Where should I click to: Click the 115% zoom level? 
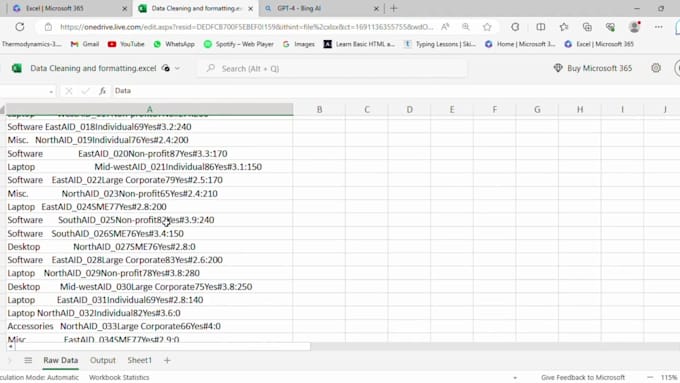point(669,377)
